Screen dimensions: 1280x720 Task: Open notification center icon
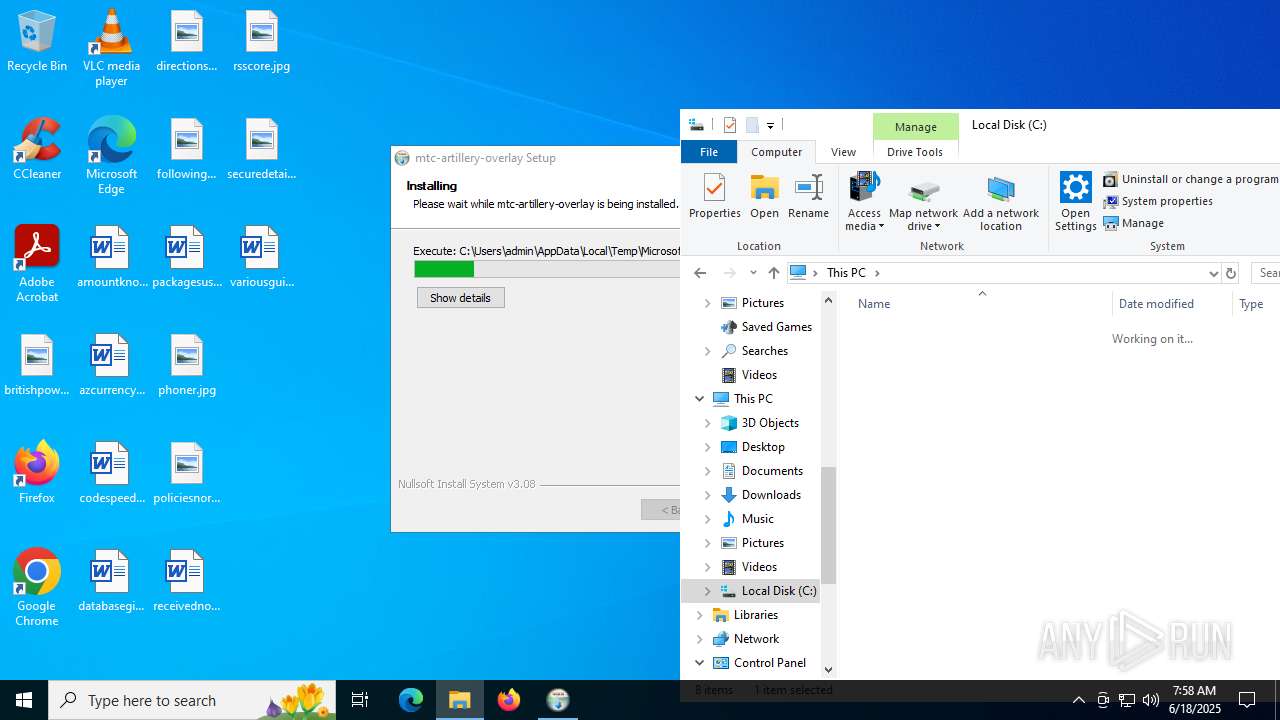(1247, 700)
